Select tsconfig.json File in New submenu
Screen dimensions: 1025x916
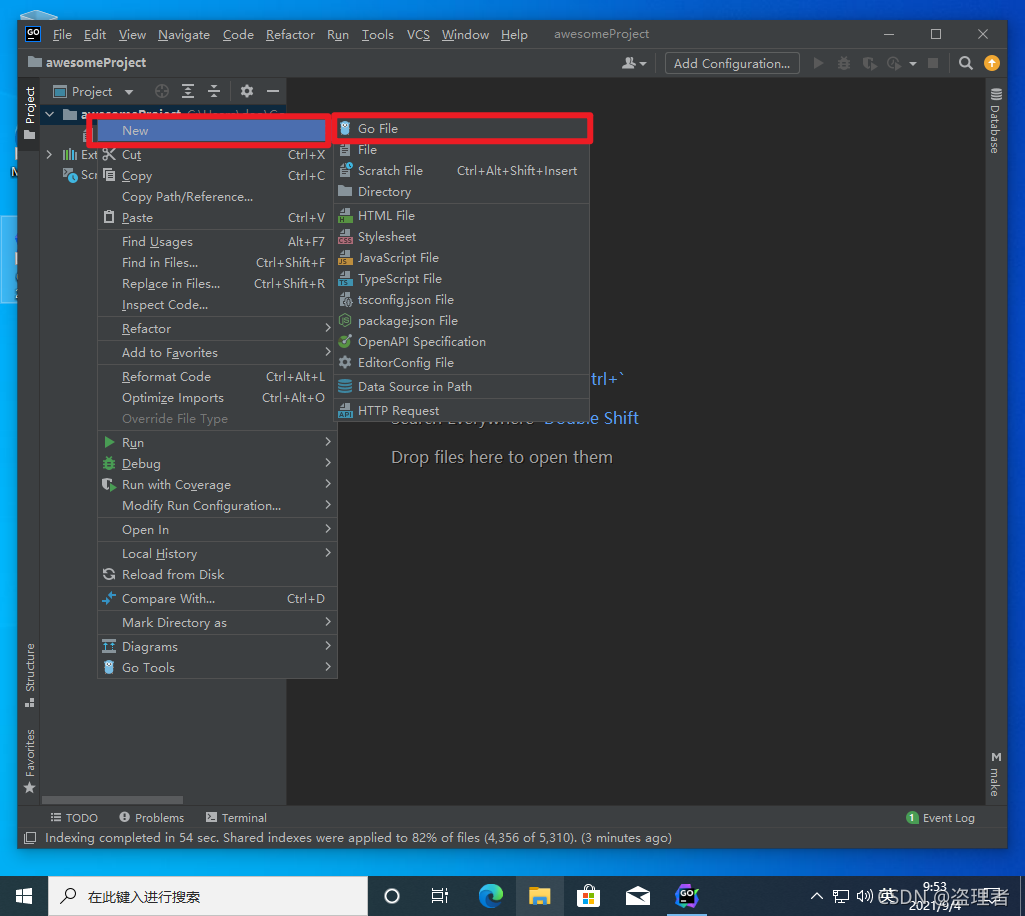(x=462, y=299)
